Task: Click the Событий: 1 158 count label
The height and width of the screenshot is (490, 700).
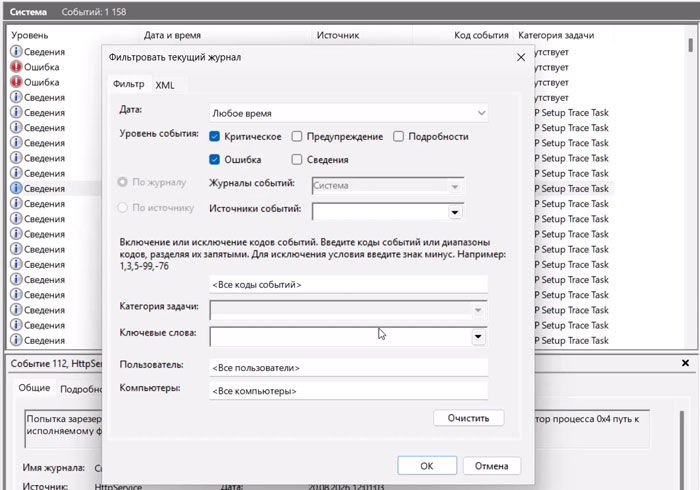Action: [x=94, y=12]
